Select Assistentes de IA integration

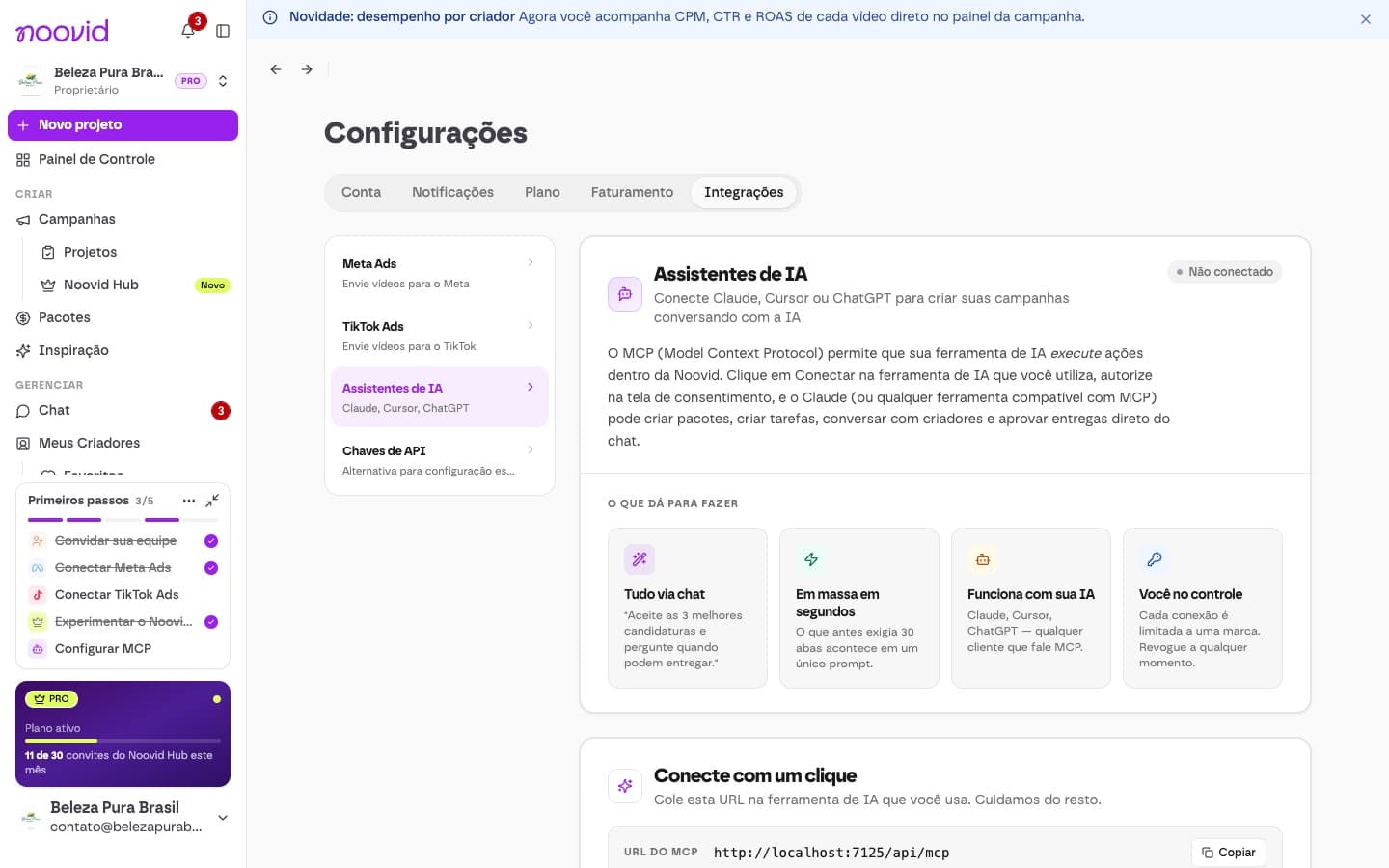440,397
